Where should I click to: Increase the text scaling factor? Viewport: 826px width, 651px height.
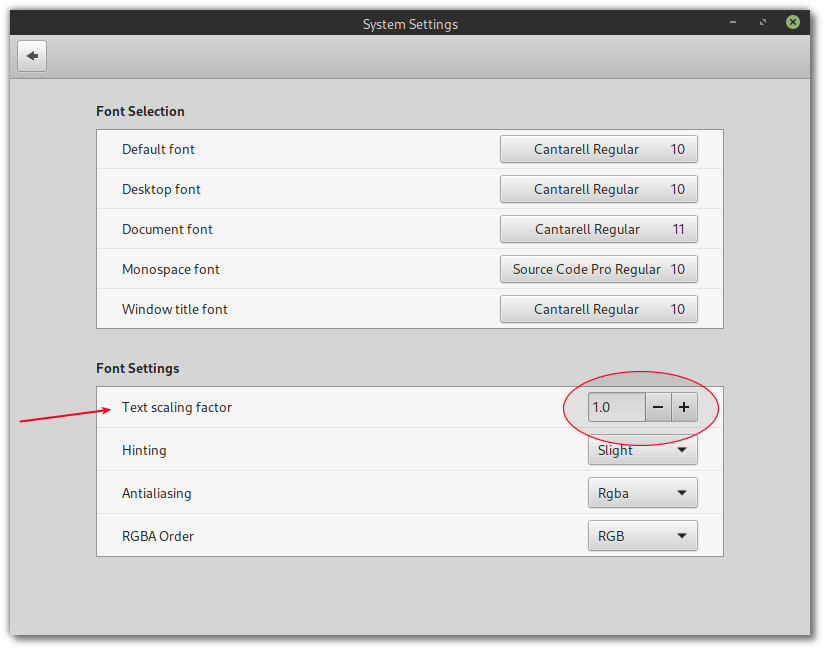(683, 407)
